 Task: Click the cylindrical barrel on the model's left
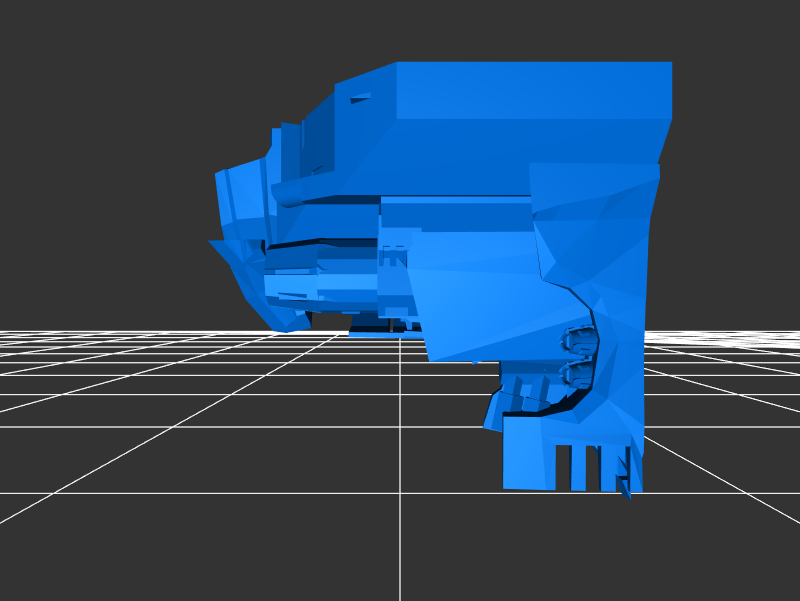(x=300, y=188)
